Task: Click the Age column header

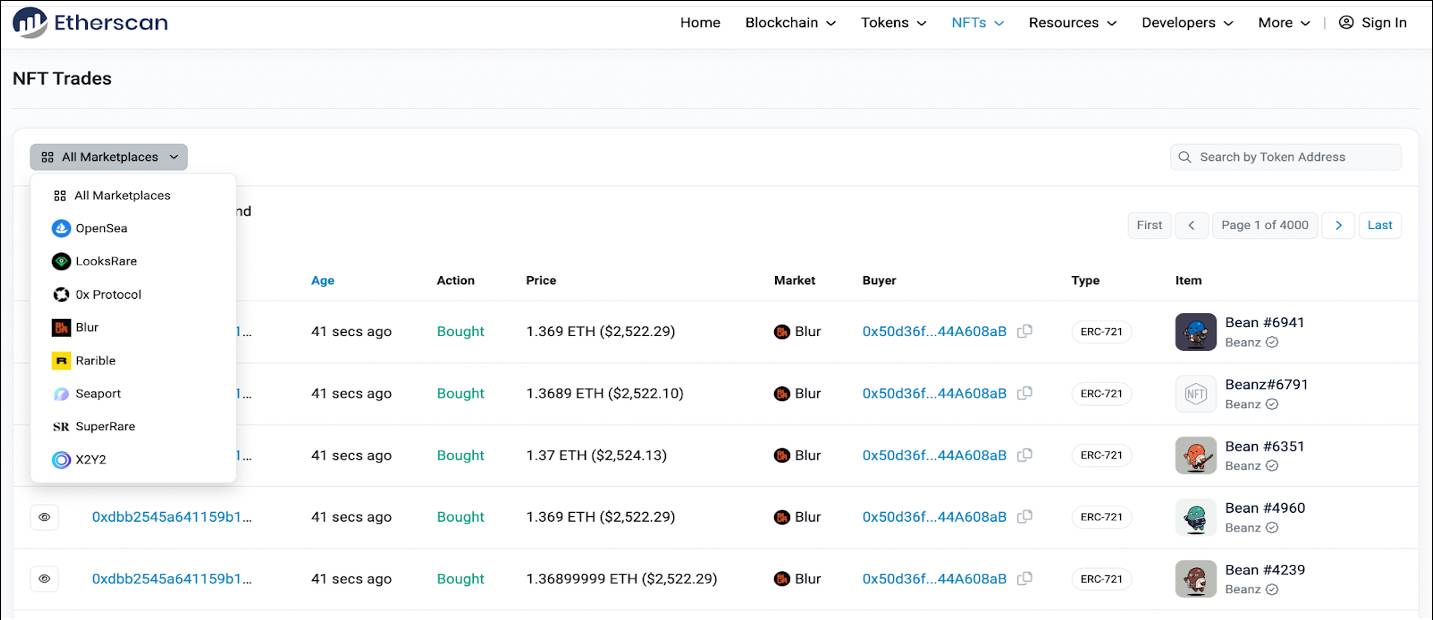Action: point(323,281)
